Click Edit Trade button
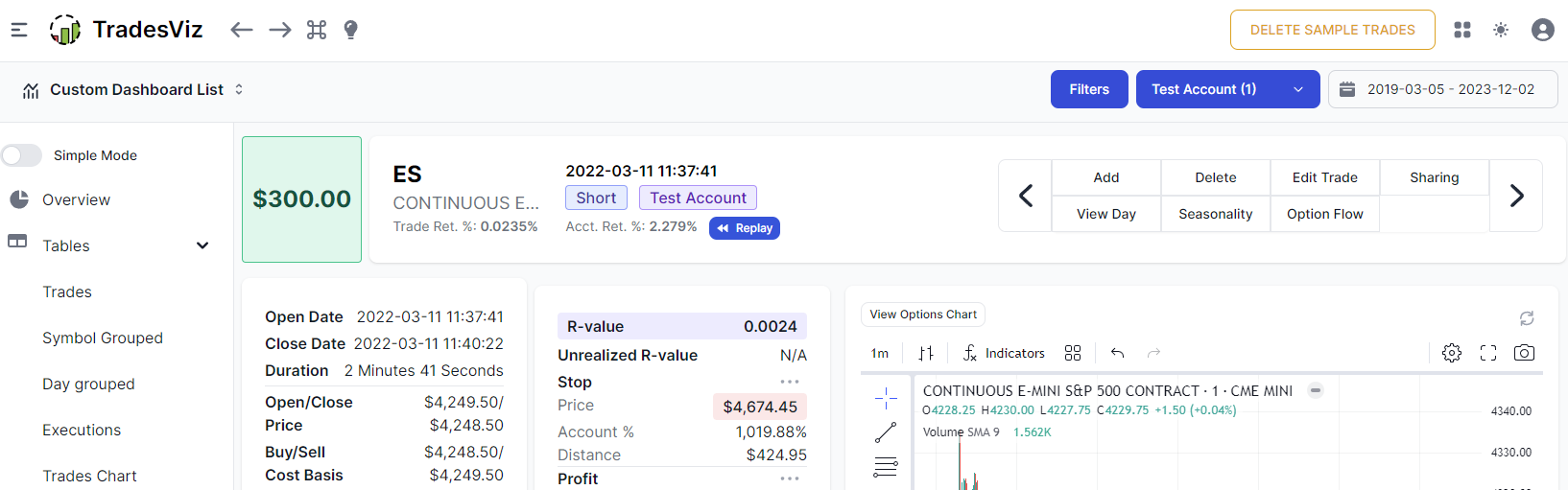Viewport: 1568px width, 490px height. 1325,177
